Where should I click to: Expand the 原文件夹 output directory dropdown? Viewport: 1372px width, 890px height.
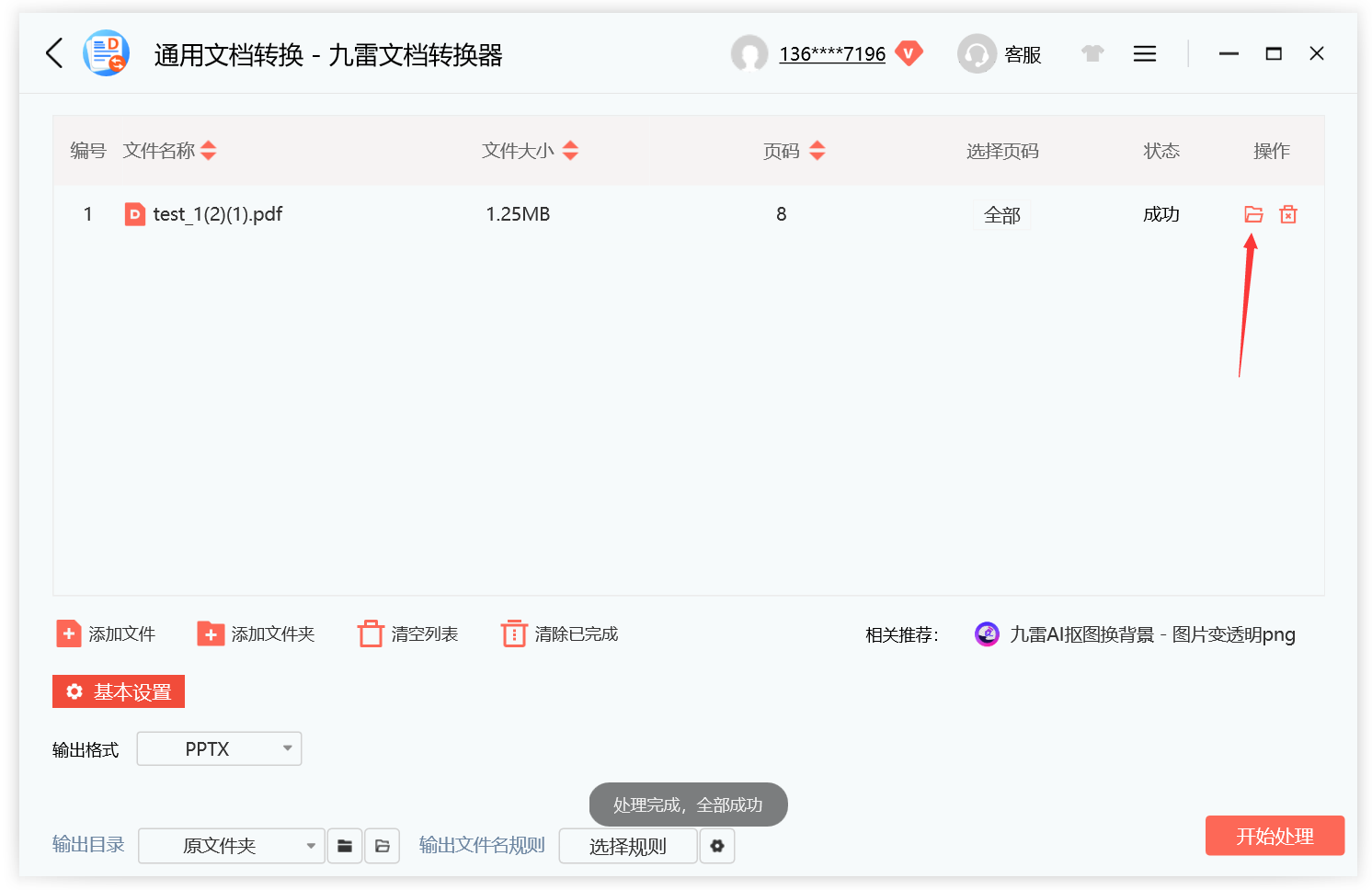click(x=231, y=846)
